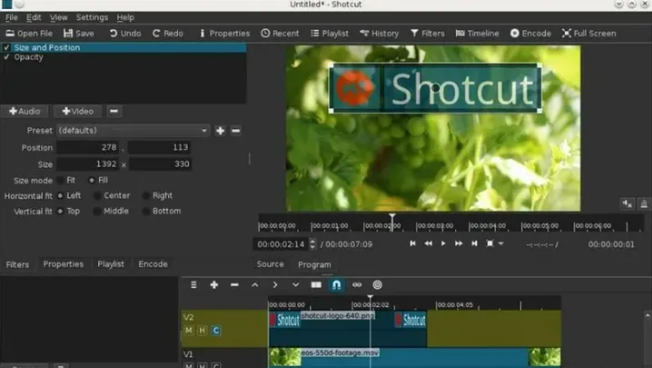The width and height of the screenshot is (652, 368).
Task: Click the rewind playback button
Action: (428, 243)
